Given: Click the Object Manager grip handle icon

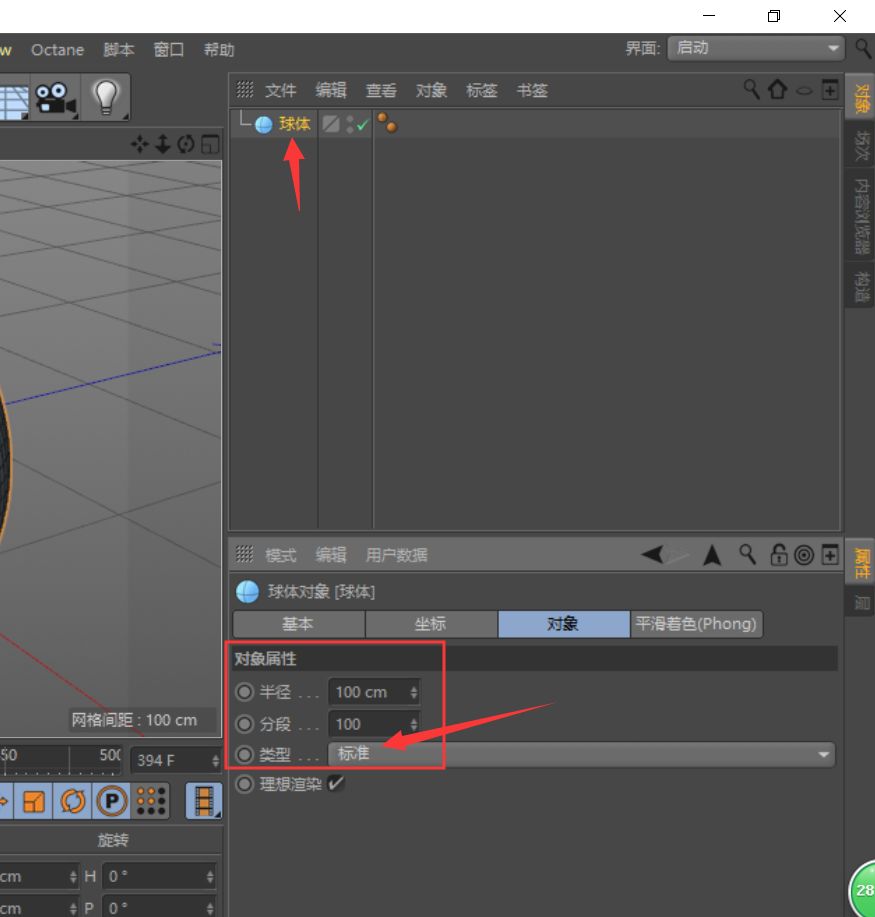Looking at the screenshot, I should pyautogui.click(x=244, y=90).
